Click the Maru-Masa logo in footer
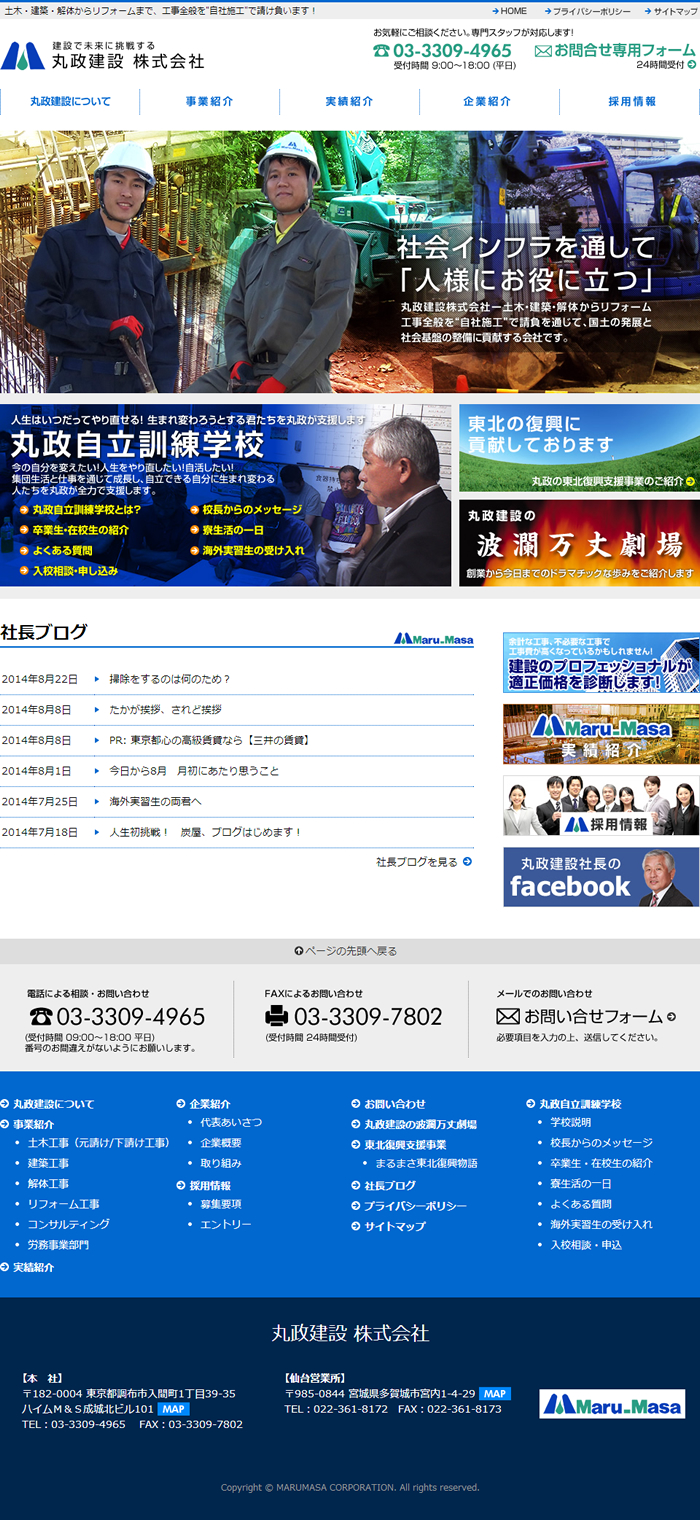Image resolution: width=700 pixels, height=1520 pixels. pos(612,1404)
